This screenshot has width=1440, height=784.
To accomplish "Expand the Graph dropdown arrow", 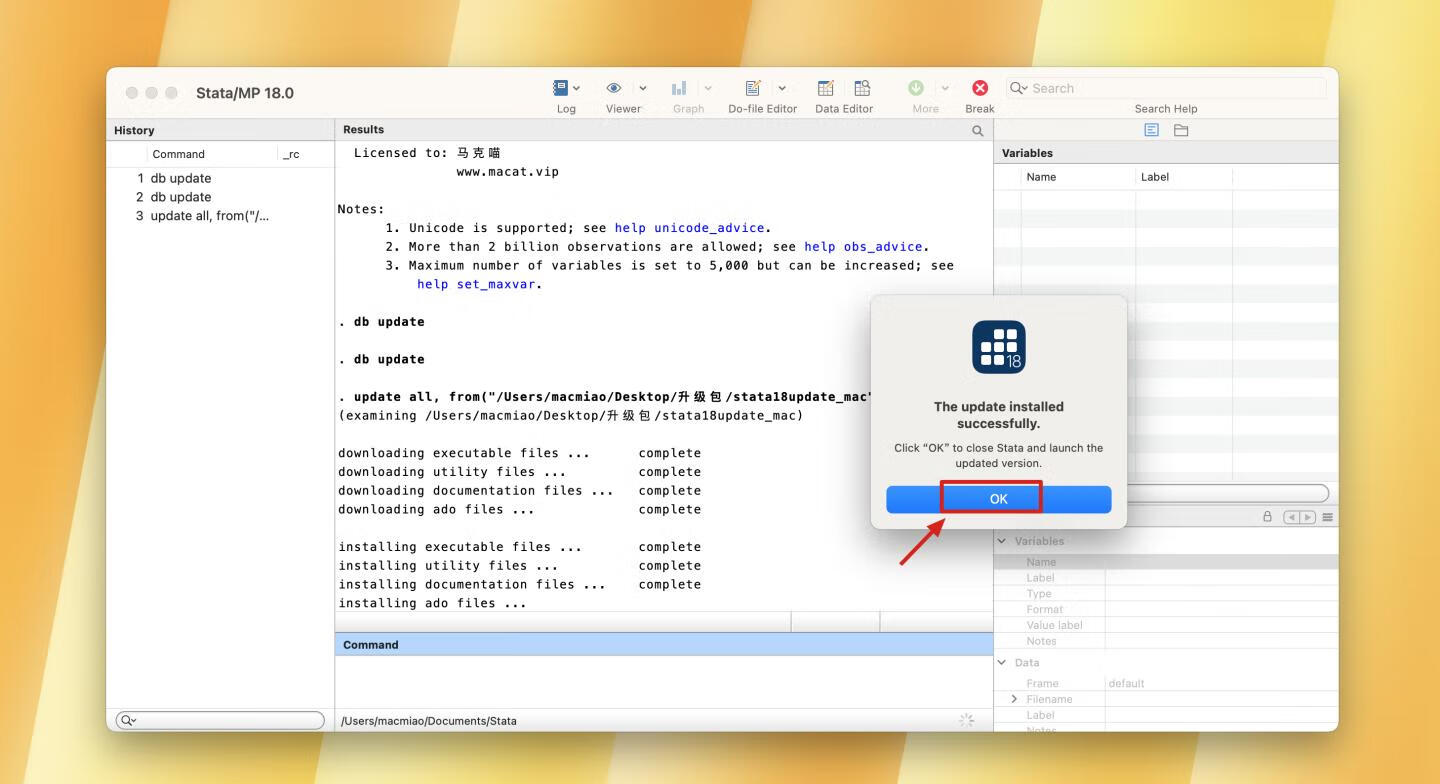I will pos(708,88).
